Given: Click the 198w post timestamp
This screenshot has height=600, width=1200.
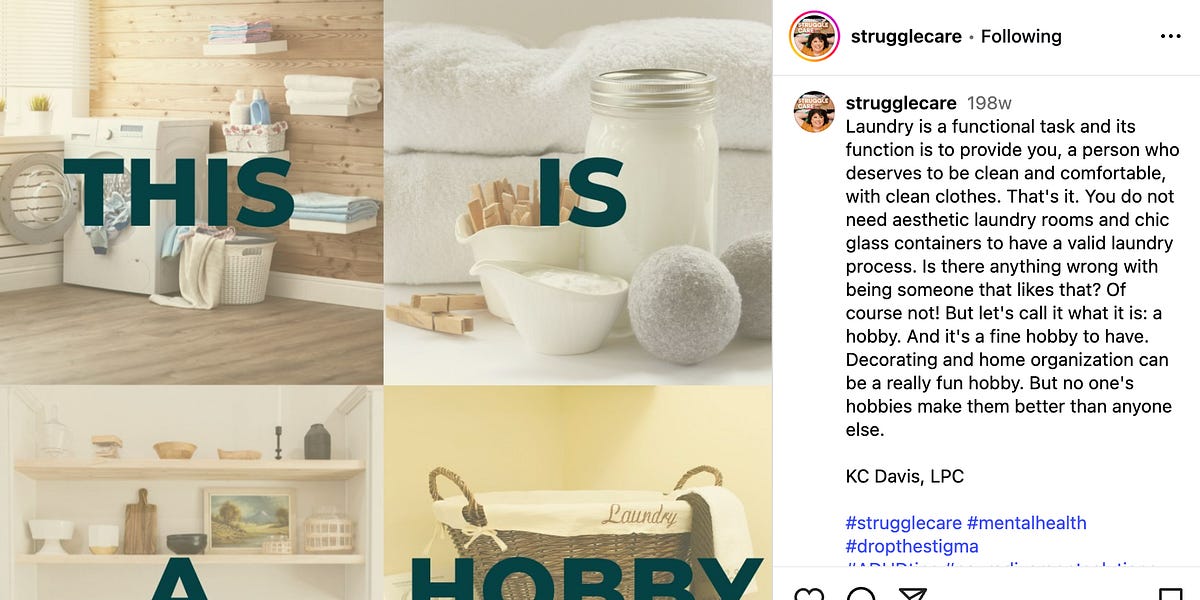Looking at the screenshot, I should pyautogui.click(x=989, y=103).
